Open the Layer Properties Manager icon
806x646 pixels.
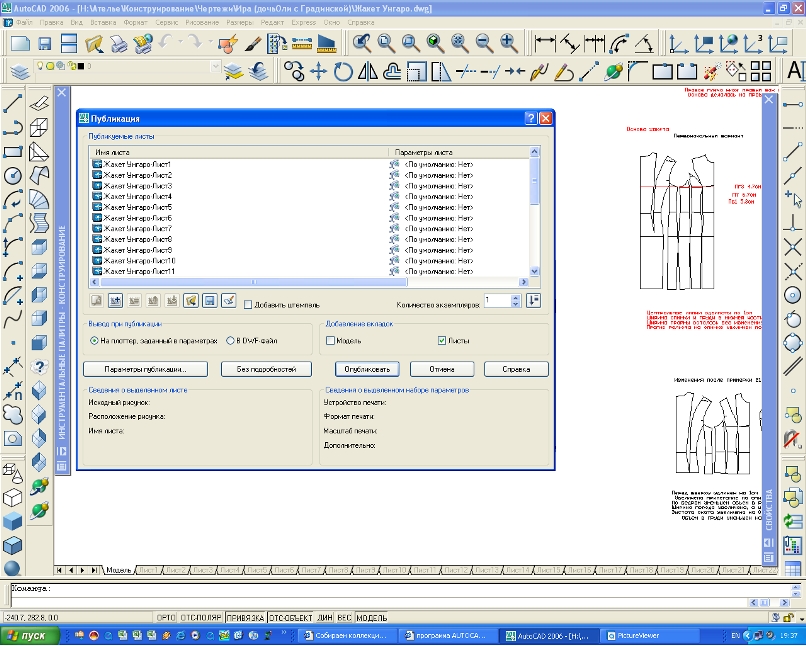click(19, 71)
